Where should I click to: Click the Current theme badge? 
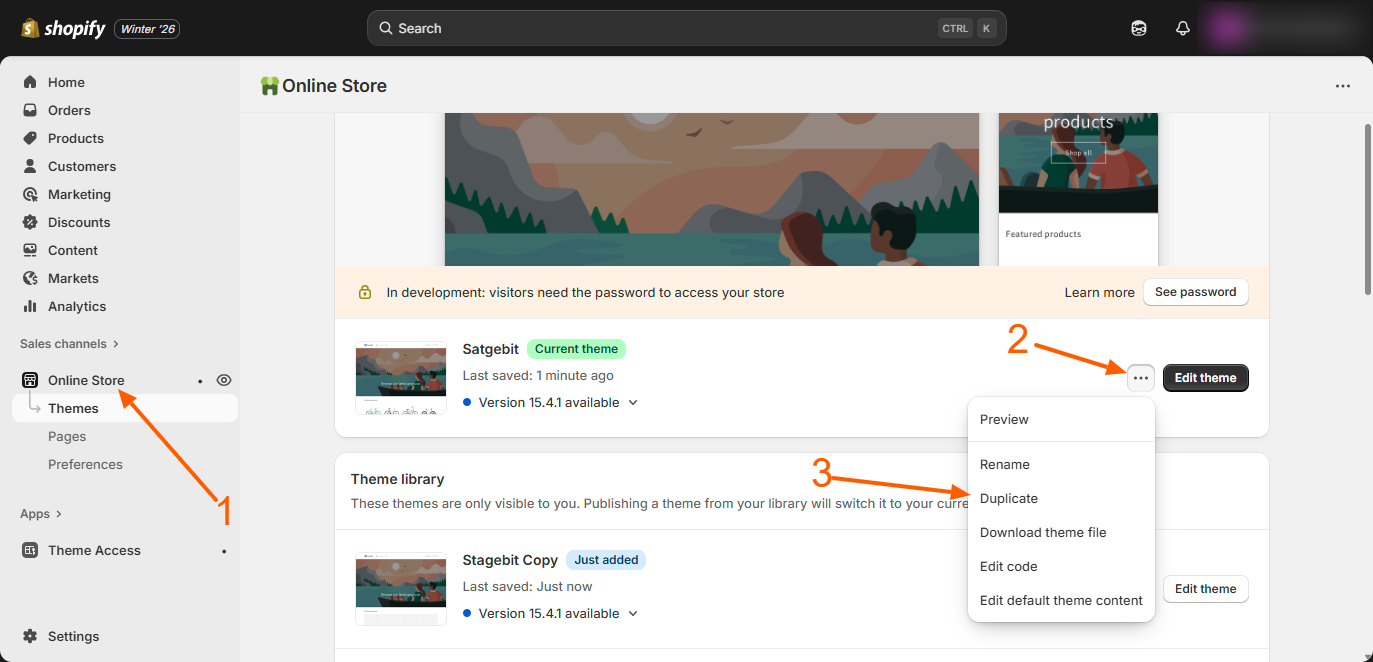(576, 349)
